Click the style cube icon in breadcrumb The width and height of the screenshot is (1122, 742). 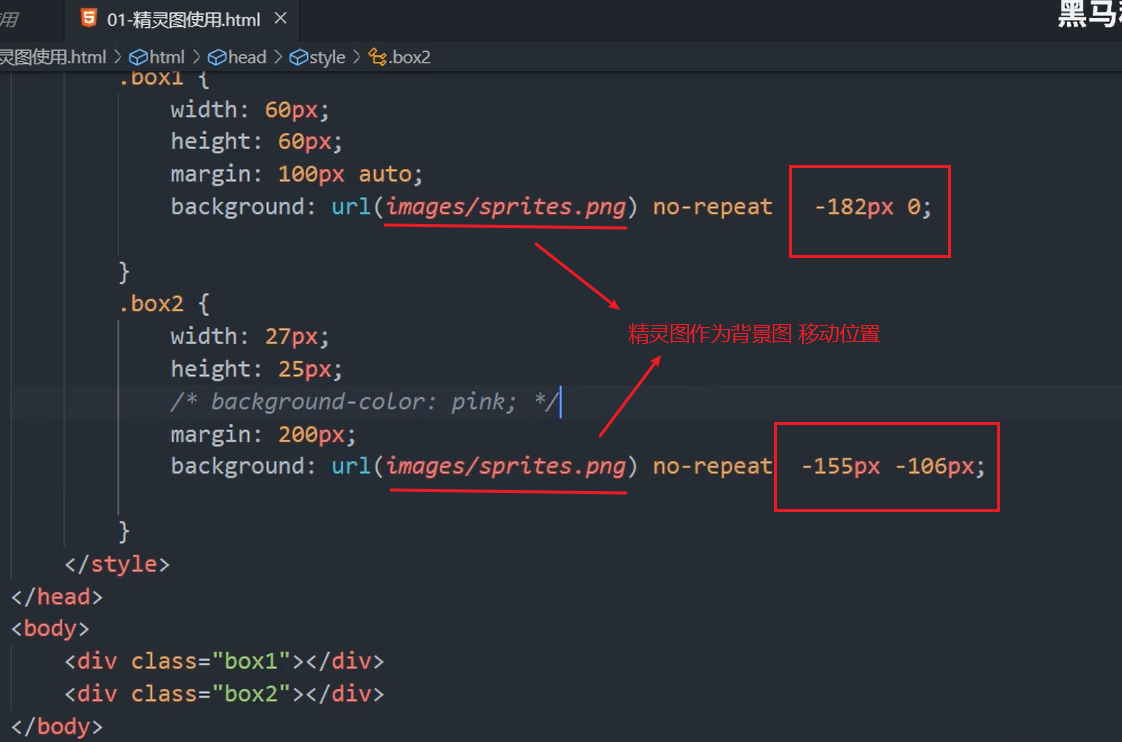[298, 57]
